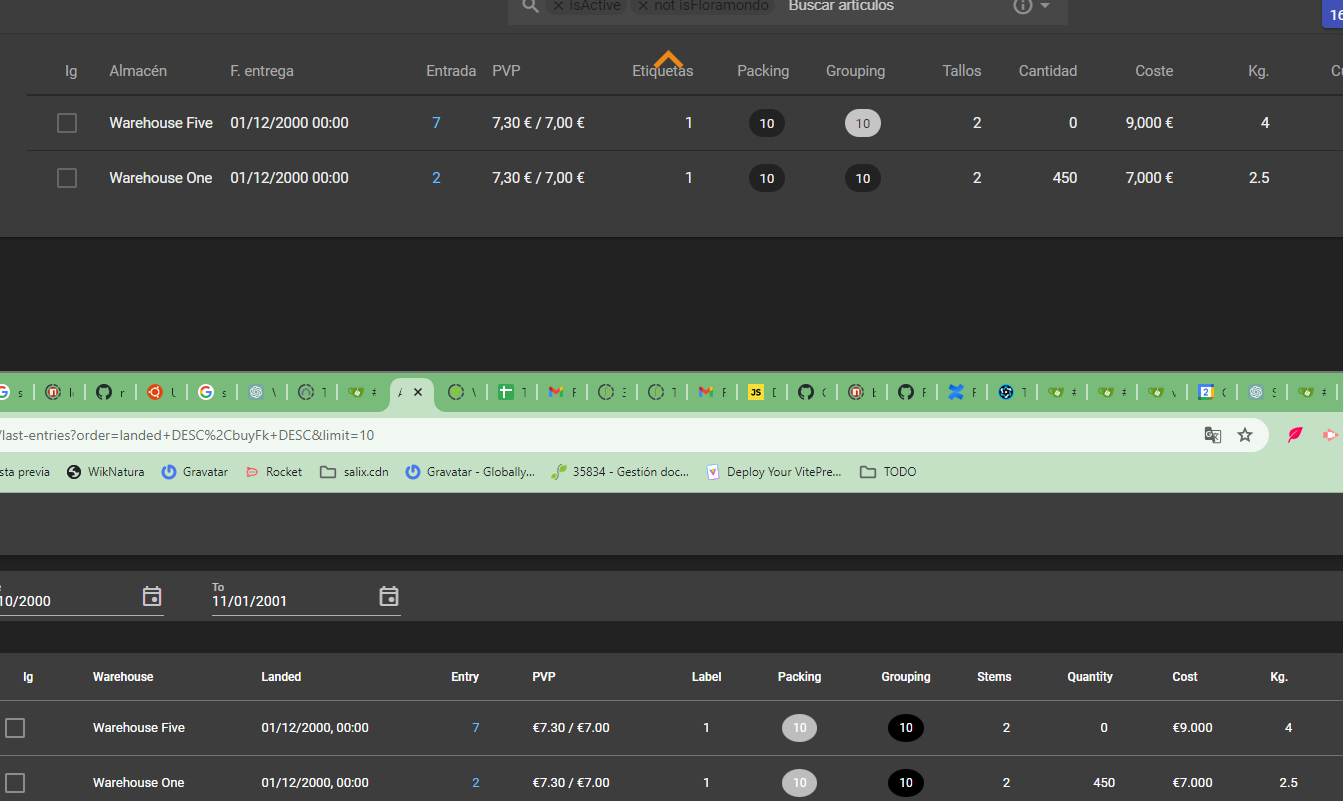Screen dimensions: 1343x801
Task: Click gray Grouping badge in Warehouse Five Spanish row
Action: click(863, 123)
